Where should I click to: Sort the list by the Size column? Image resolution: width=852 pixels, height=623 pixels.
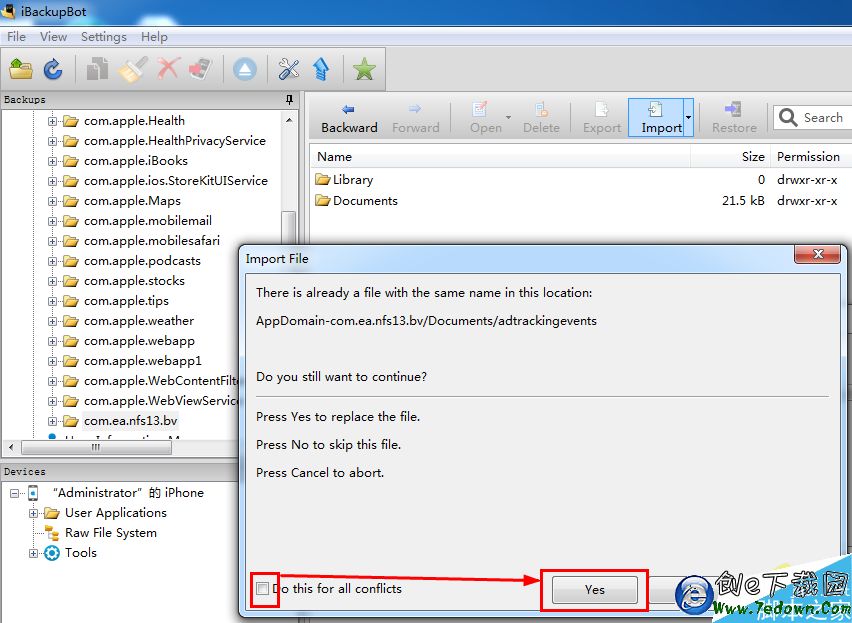[731, 157]
